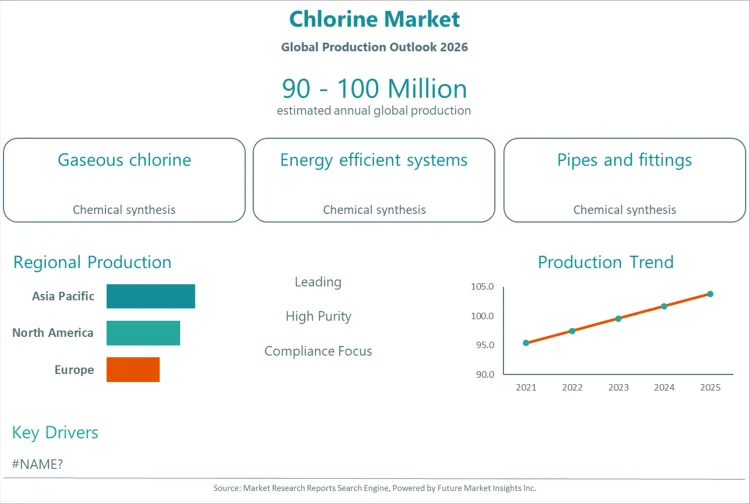Click the 90 - 100 Million figure
This screenshot has width=750, height=504.
pos(374,88)
